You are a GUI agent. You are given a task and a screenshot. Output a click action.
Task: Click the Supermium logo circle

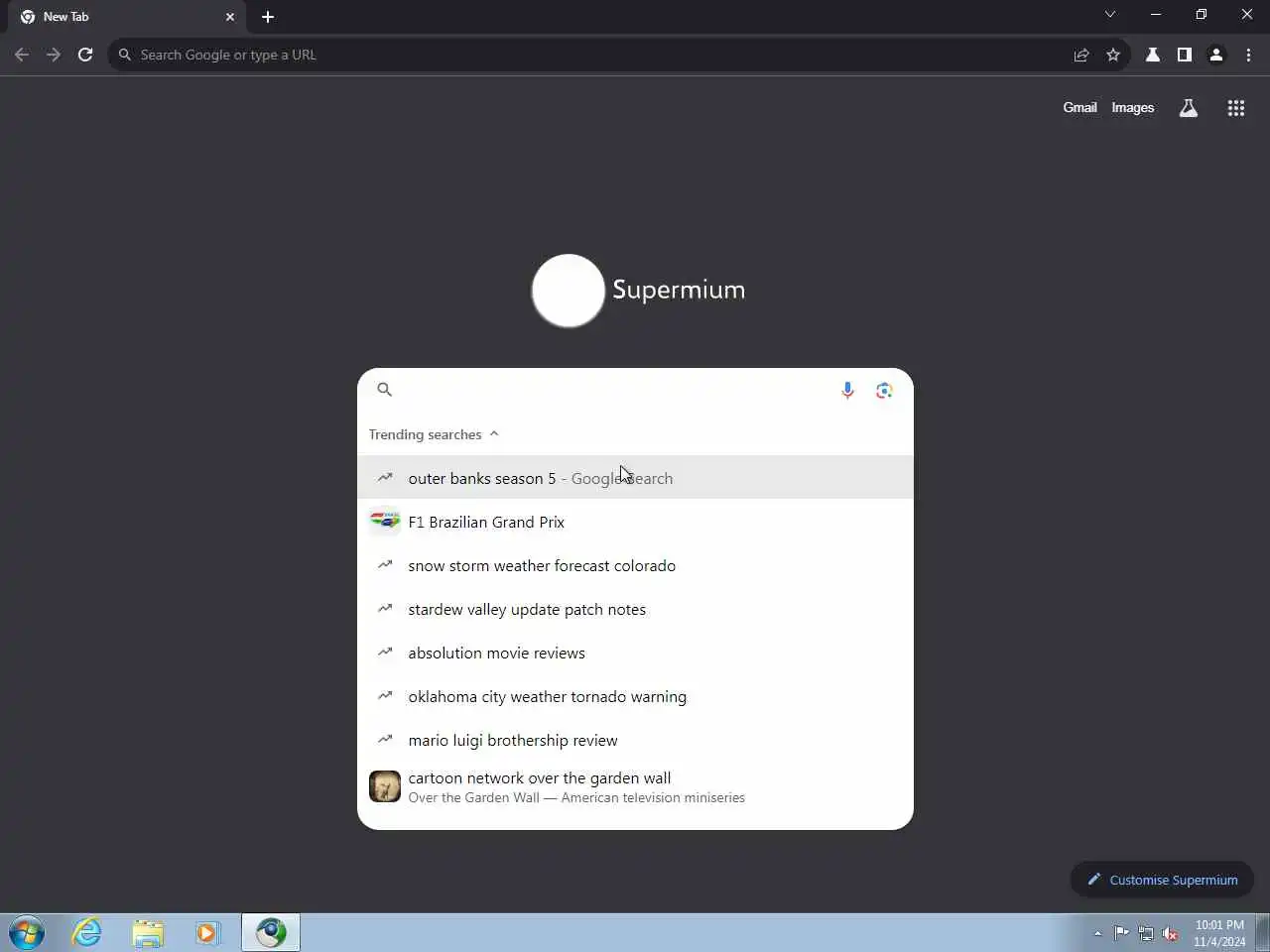pyautogui.click(x=568, y=291)
